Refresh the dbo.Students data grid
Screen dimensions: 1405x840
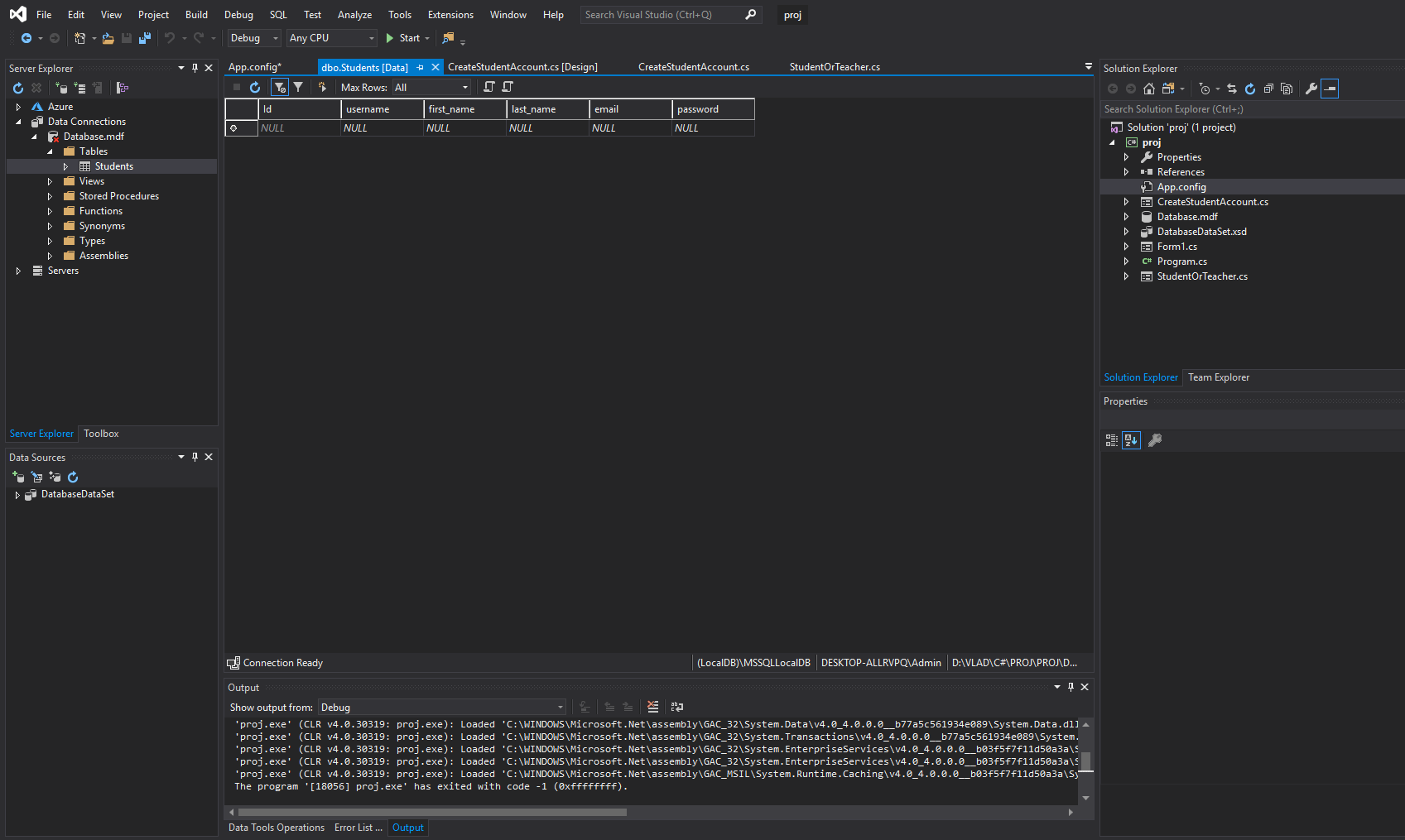(x=255, y=87)
